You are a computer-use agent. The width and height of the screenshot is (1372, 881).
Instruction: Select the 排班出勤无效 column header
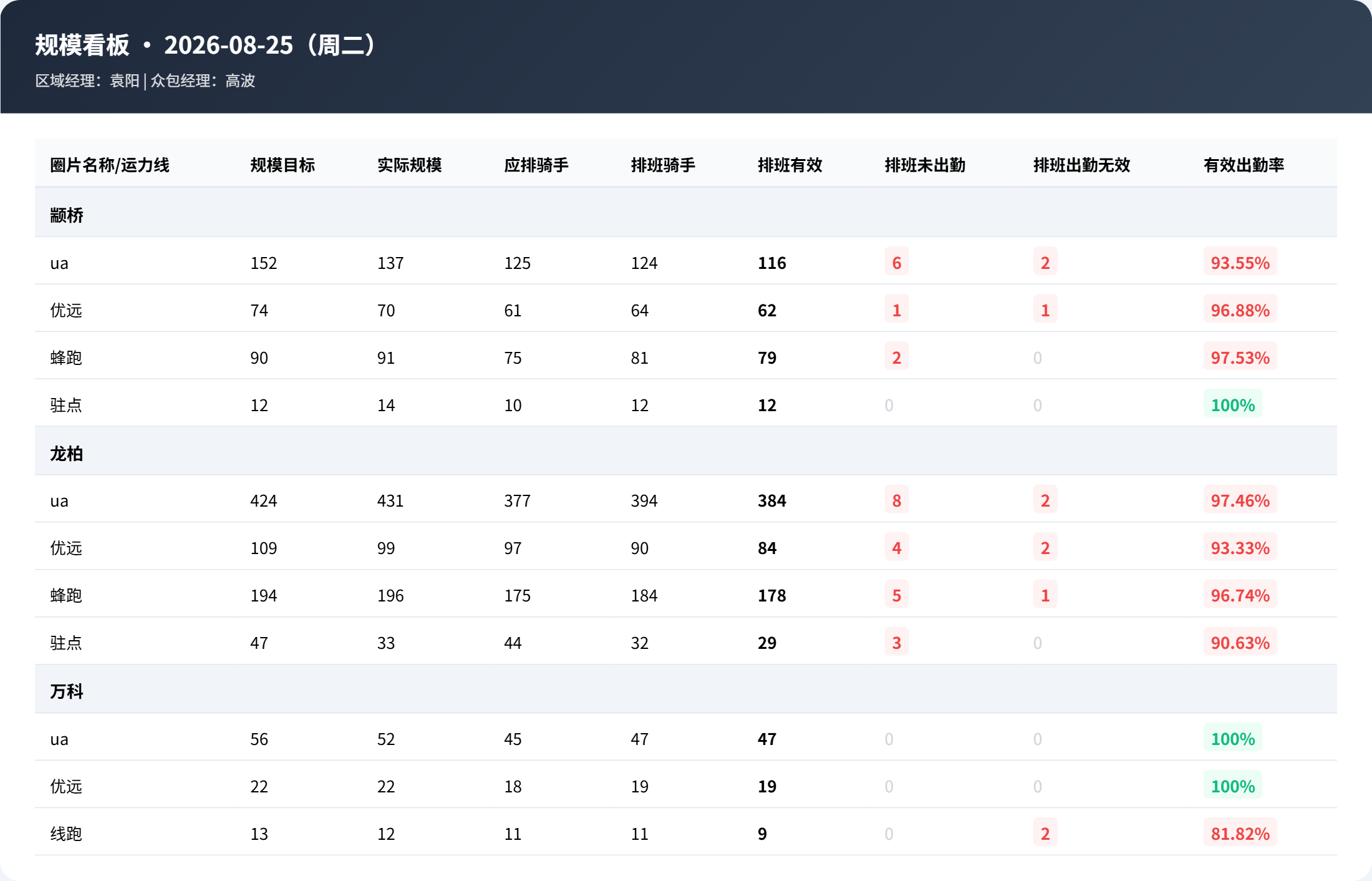point(1082,165)
